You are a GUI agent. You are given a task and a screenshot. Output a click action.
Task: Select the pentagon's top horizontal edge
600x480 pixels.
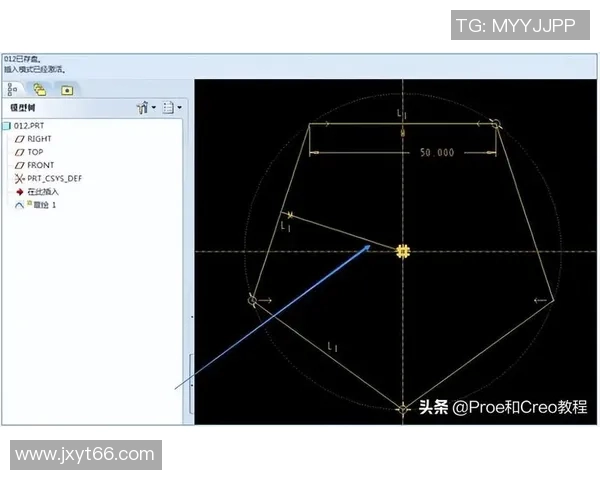(x=403, y=124)
